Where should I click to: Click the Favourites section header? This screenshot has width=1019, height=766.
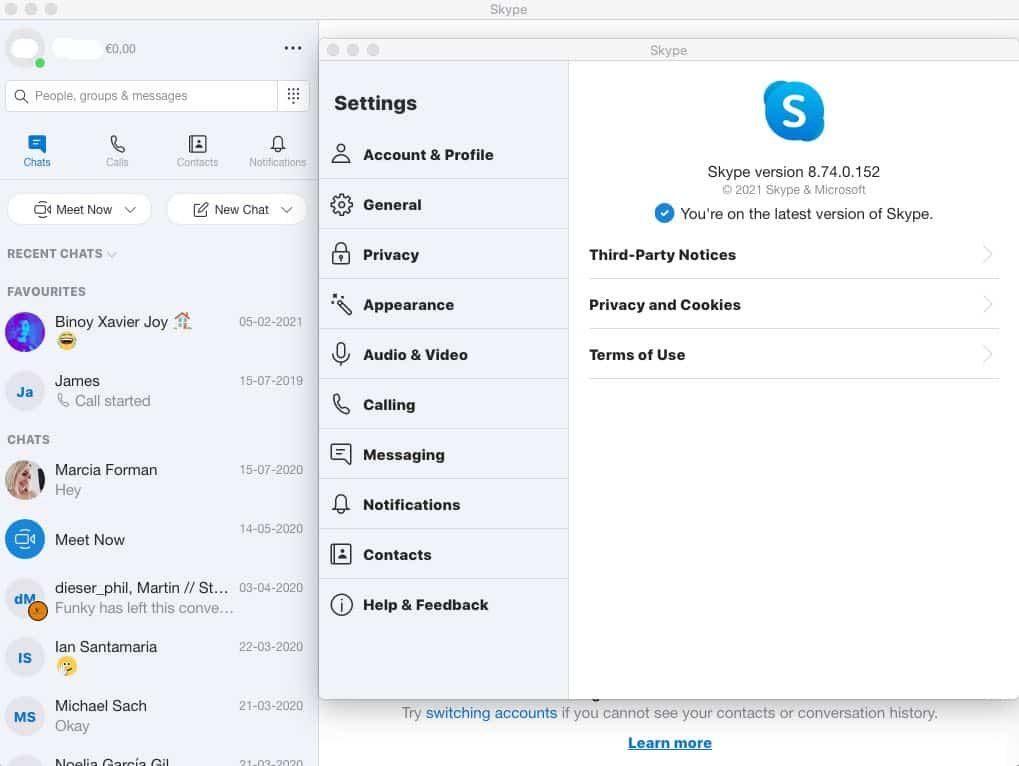coord(46,291)
